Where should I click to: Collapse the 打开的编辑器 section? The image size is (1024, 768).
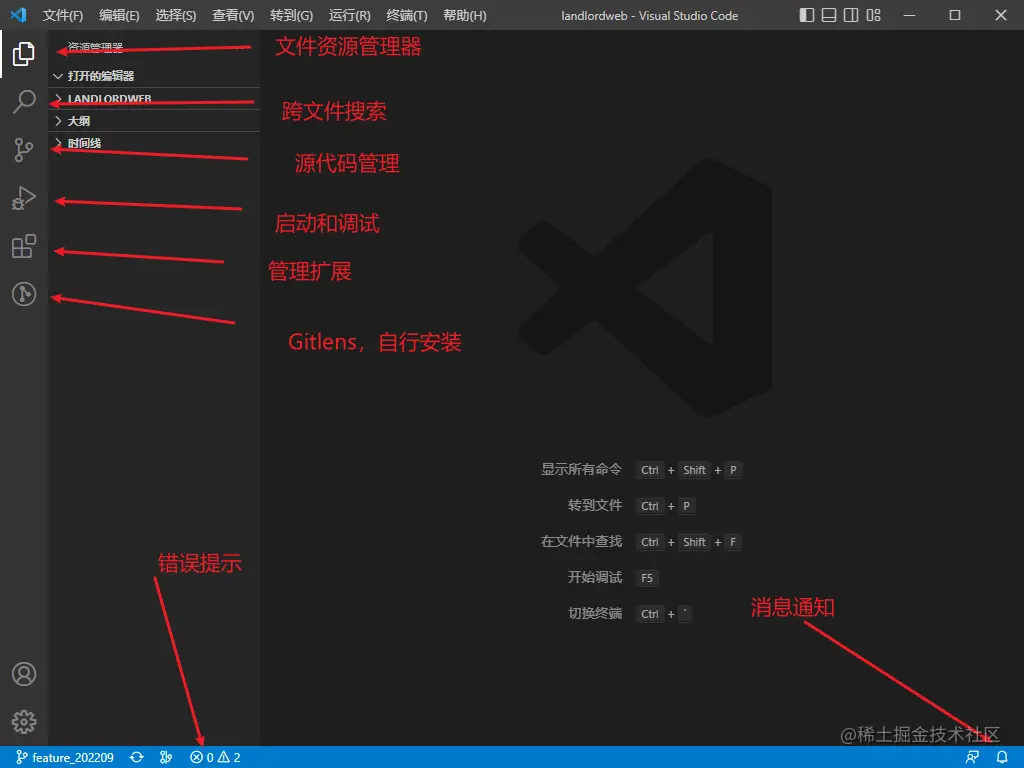pos(154,76)
